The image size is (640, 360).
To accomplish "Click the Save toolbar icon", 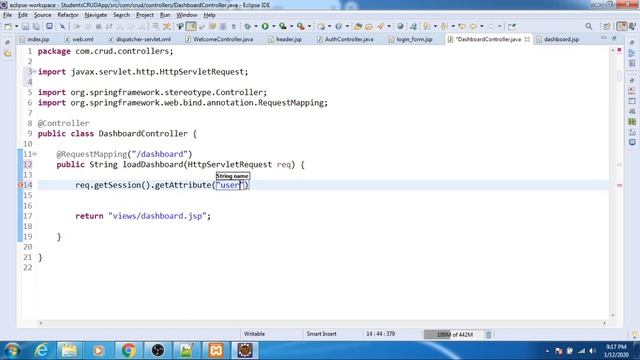I will [25, 26].
